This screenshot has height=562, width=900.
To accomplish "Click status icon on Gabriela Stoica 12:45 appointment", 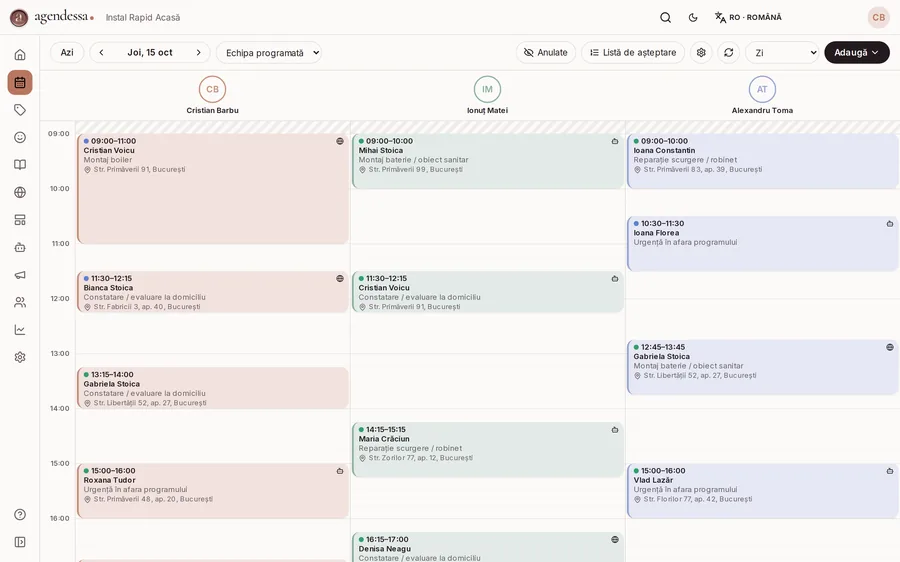I will 890,347.
